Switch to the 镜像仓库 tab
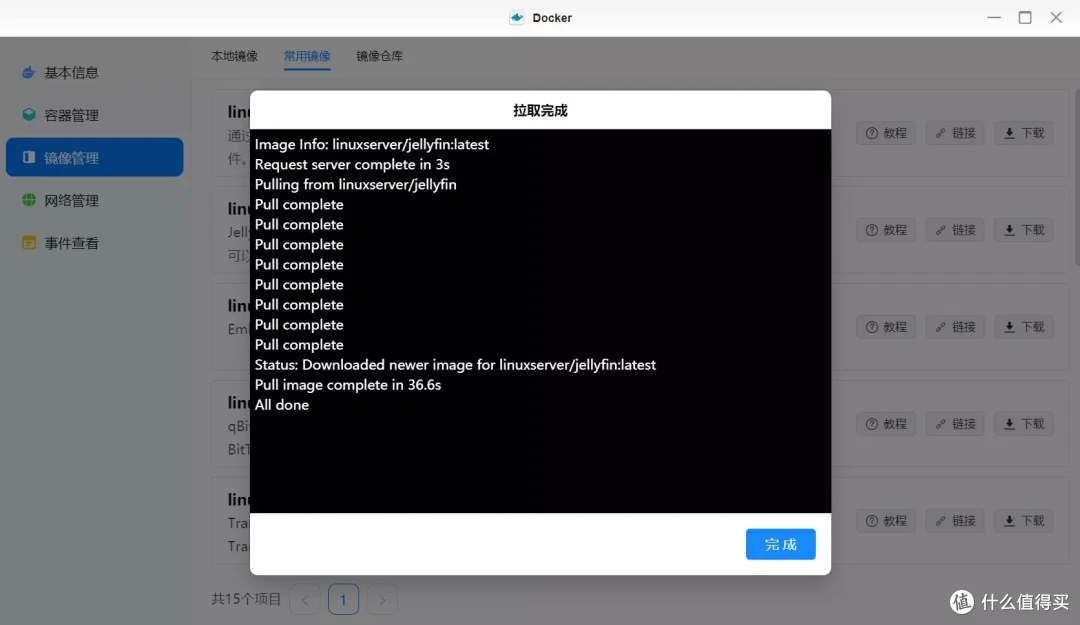1080x625 pixels. pyautogui.click(x=380, y=56)
